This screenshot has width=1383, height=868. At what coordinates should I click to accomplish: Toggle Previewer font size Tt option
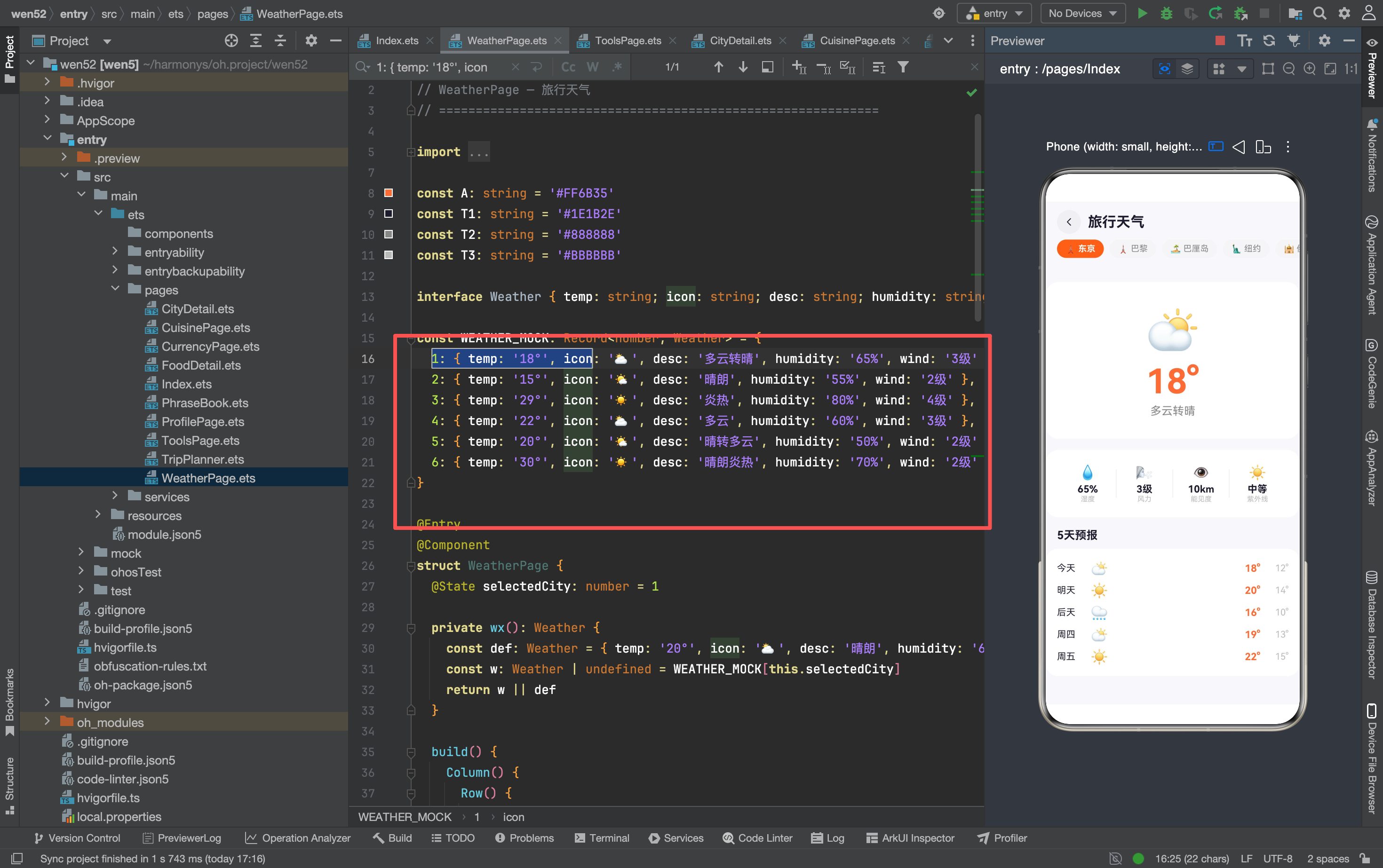[x=1245, y=40]
